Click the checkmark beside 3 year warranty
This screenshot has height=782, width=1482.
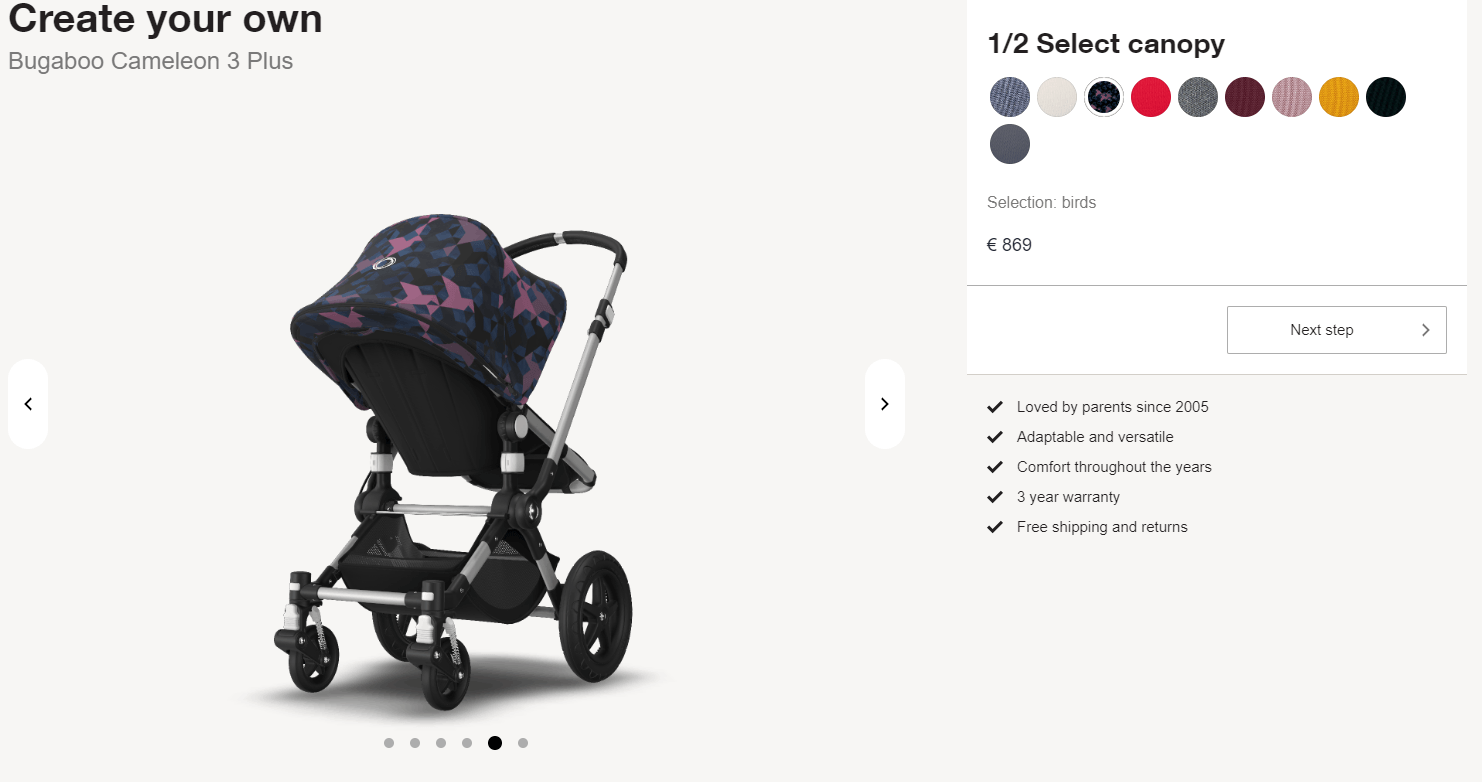pos(995,496)
